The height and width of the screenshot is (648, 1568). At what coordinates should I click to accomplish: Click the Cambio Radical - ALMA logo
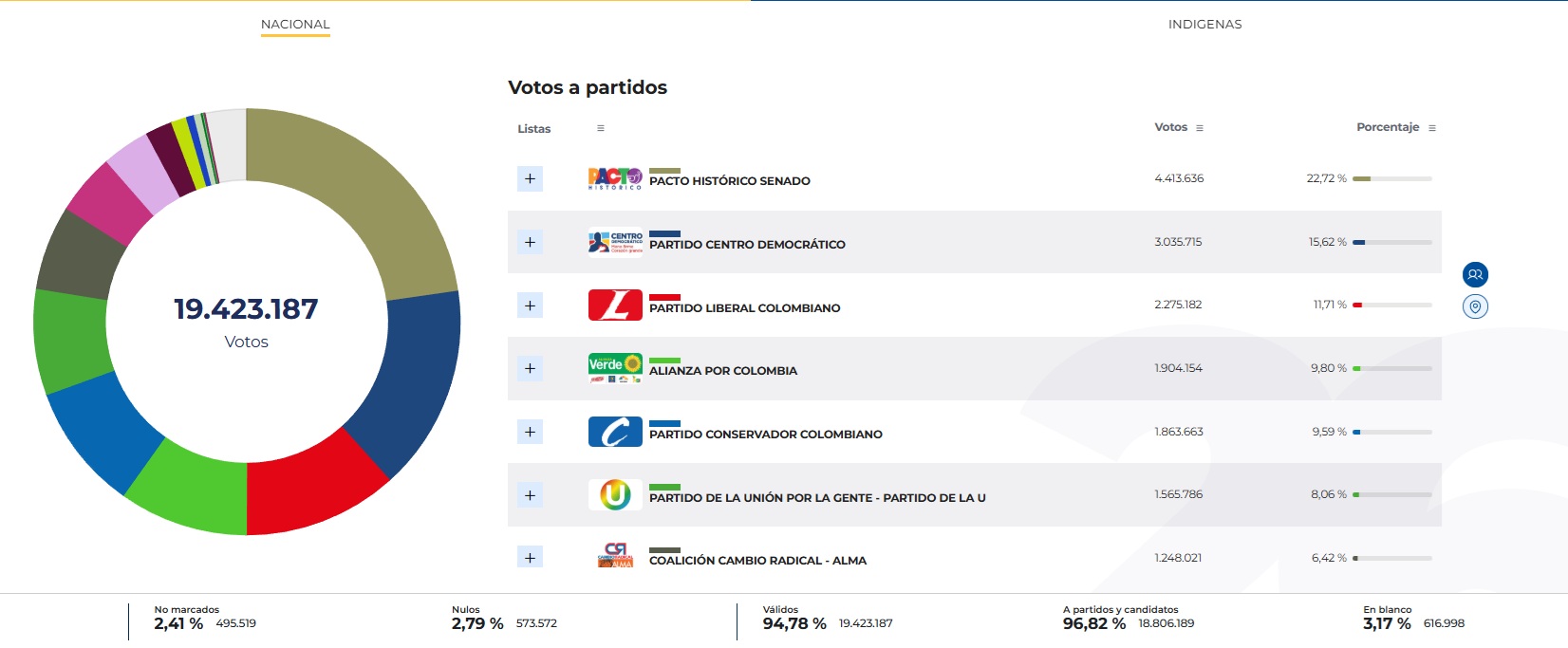pyautogui.click(x=615, y=556)
